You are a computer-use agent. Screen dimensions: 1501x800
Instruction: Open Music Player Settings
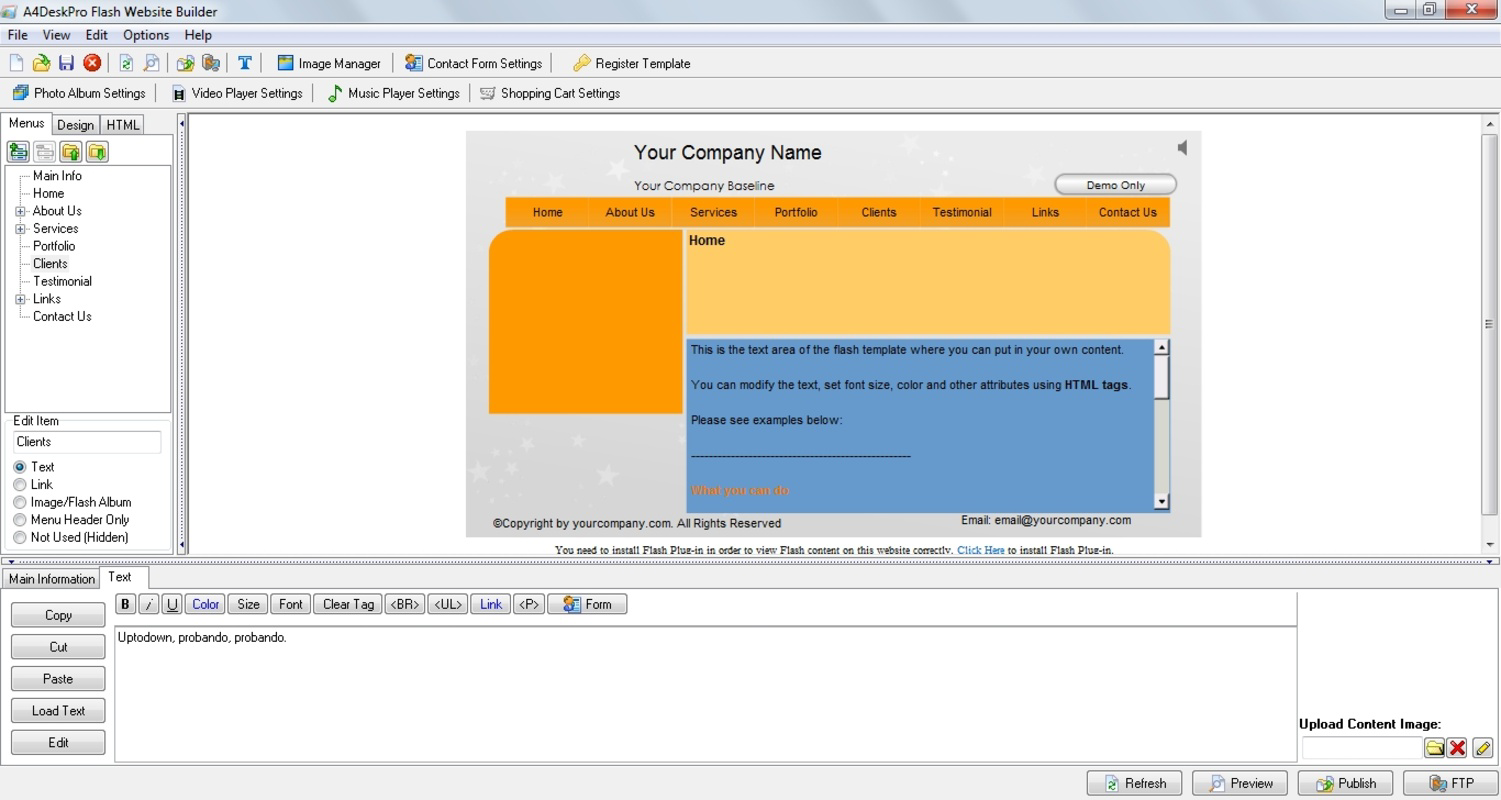pos(393,93)
